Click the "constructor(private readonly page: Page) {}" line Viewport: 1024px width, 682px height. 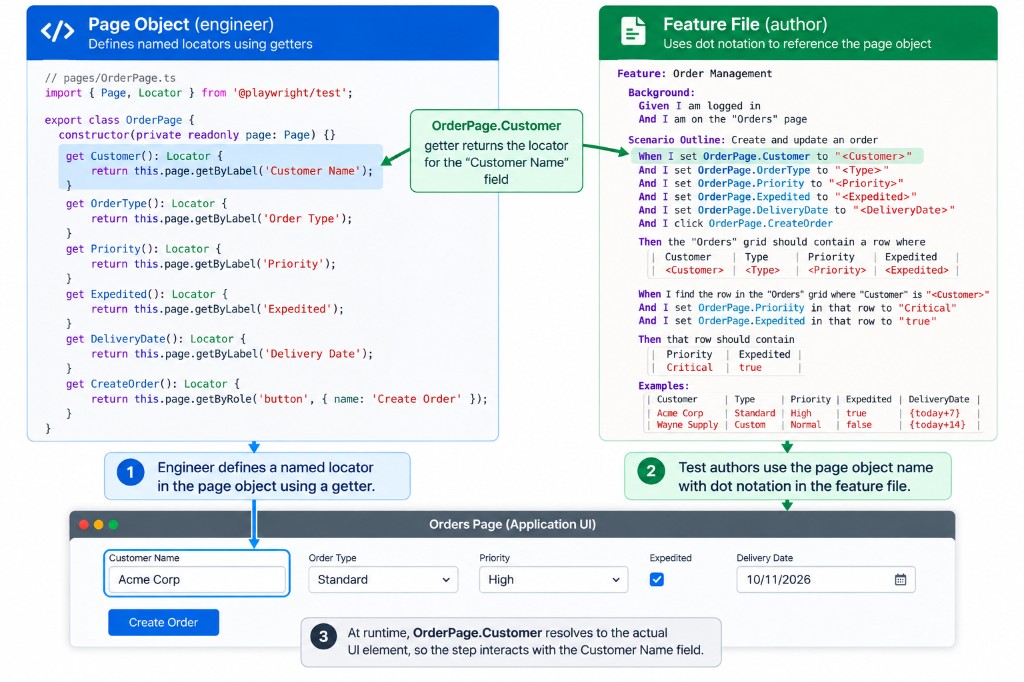197,135
